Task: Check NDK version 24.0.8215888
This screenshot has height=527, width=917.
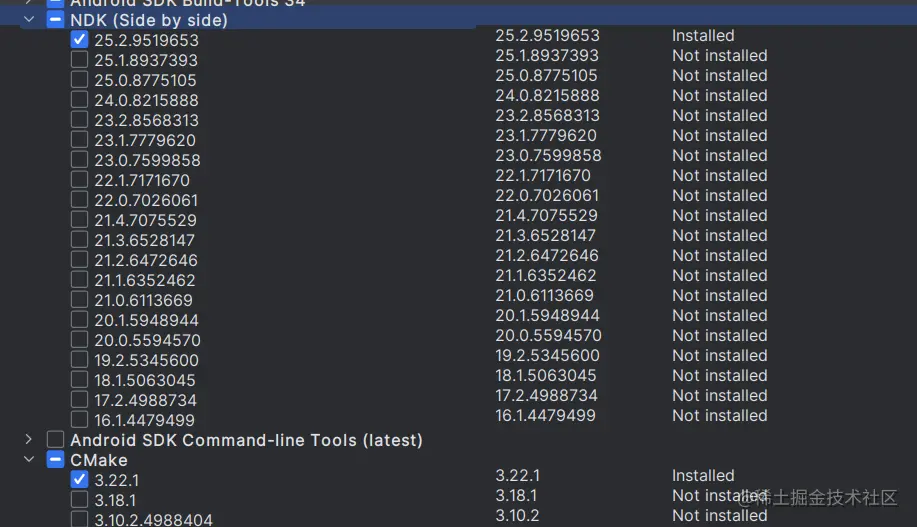Action: tap(80, 99)
